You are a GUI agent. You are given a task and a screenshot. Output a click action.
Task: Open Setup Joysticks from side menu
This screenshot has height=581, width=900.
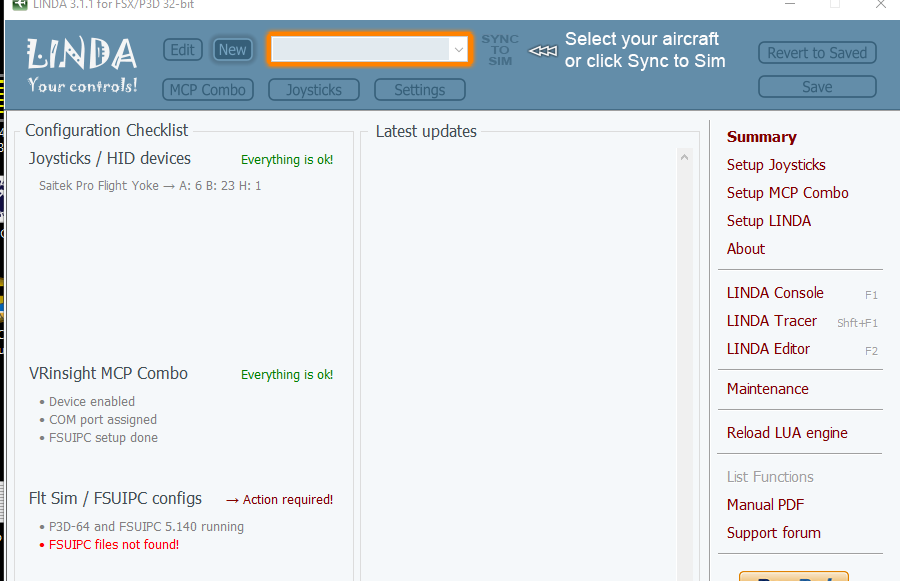776,165
